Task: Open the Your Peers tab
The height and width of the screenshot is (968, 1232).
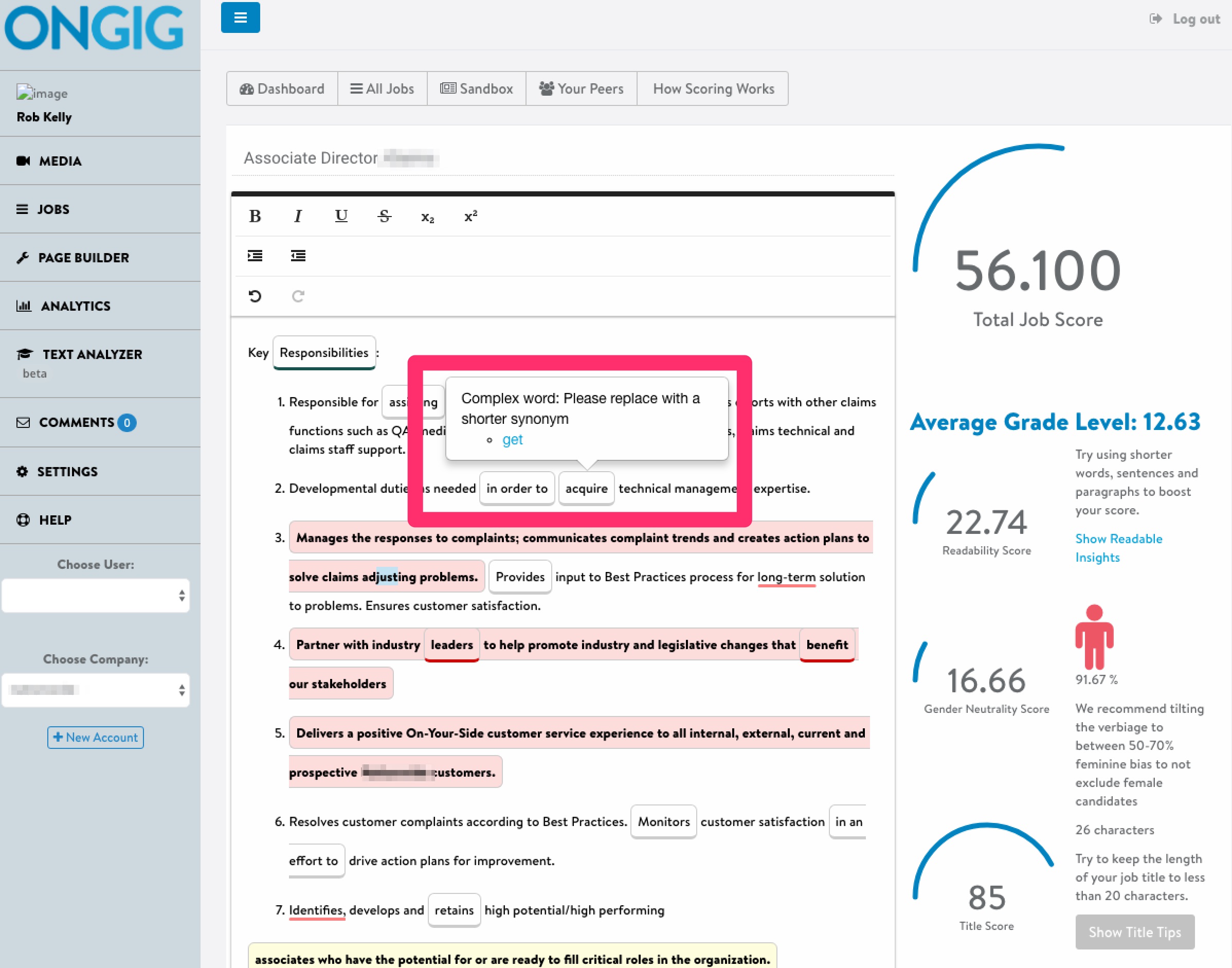Action: (581, 88)
